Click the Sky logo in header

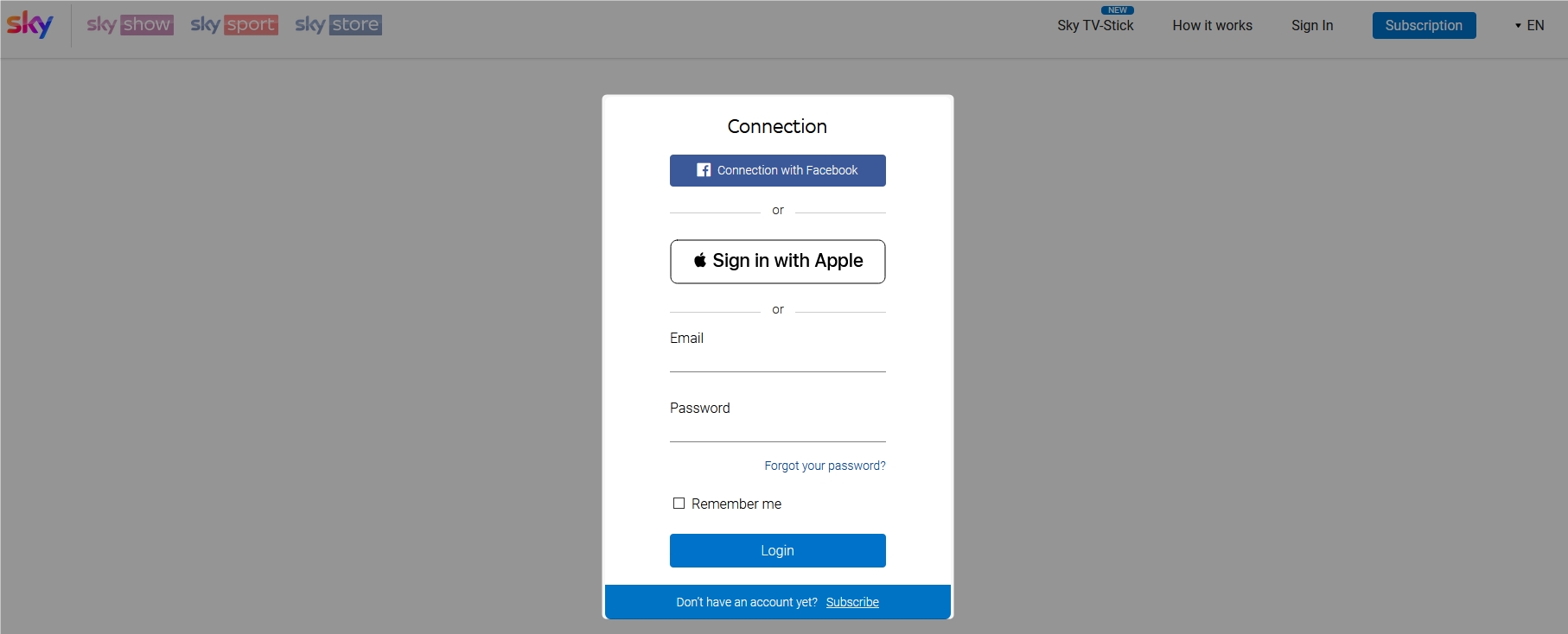pyautogui.click(x=30, y=24)
